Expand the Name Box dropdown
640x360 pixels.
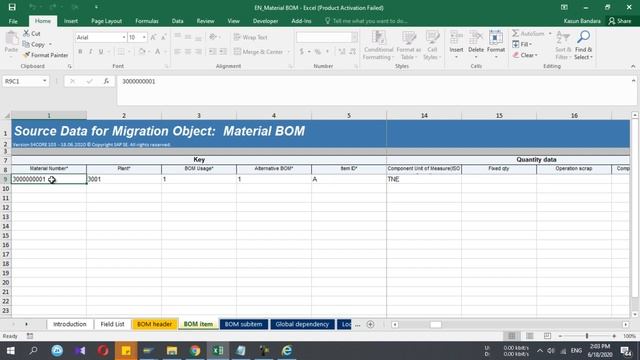coord(44,81)
